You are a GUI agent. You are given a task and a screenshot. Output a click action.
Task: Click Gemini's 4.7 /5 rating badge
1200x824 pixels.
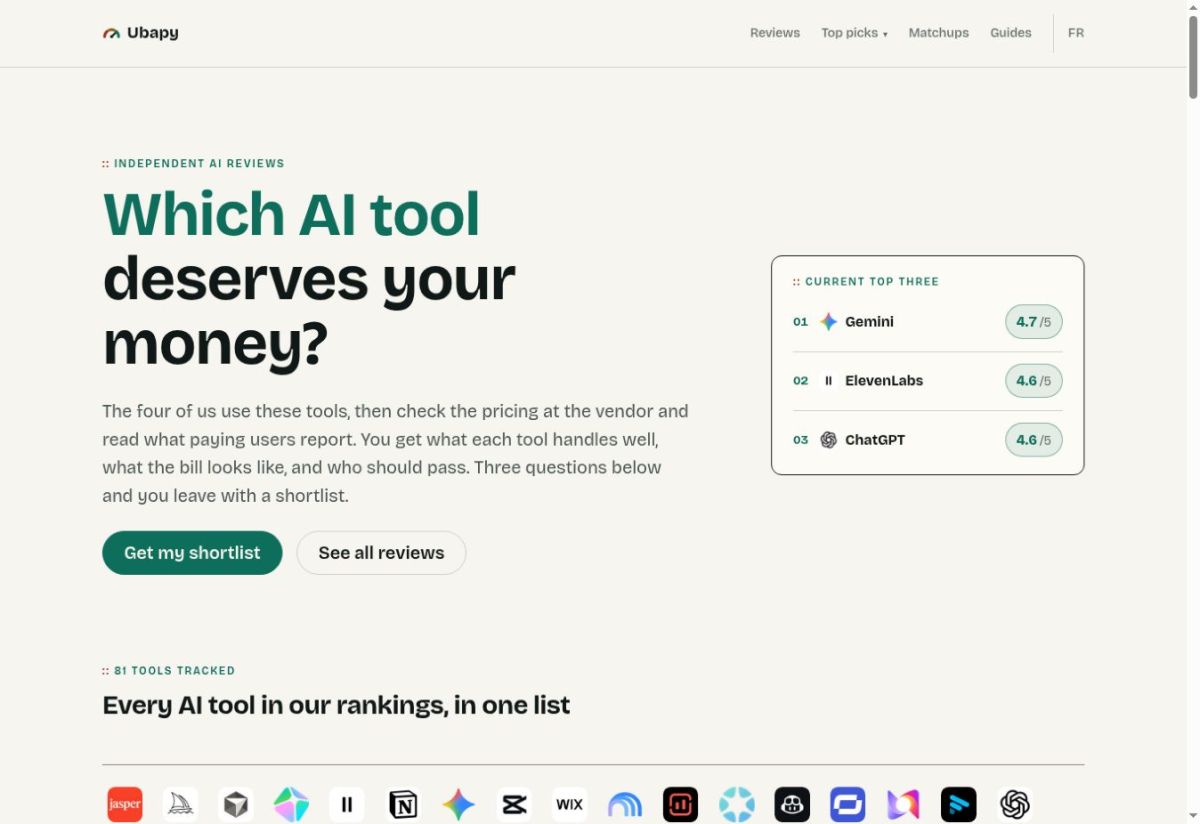[x=1033, y=322]
